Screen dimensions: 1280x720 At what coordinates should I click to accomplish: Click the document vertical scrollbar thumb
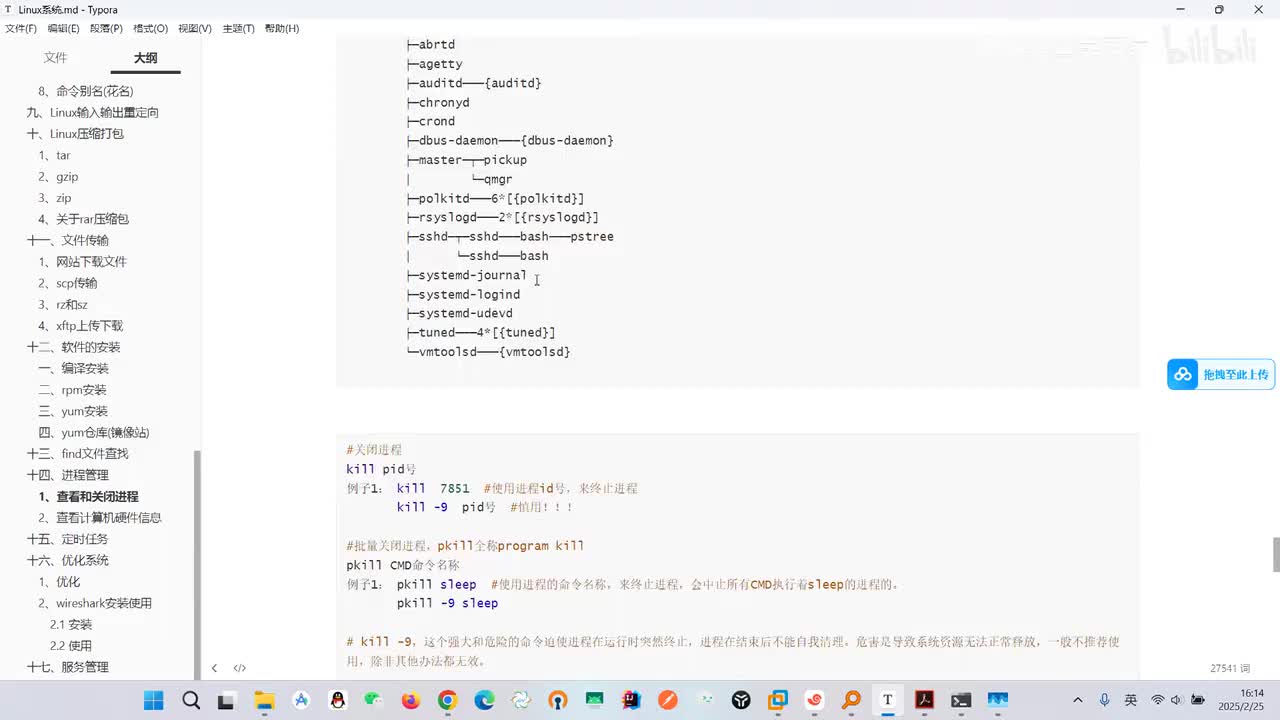[1275, 555]
